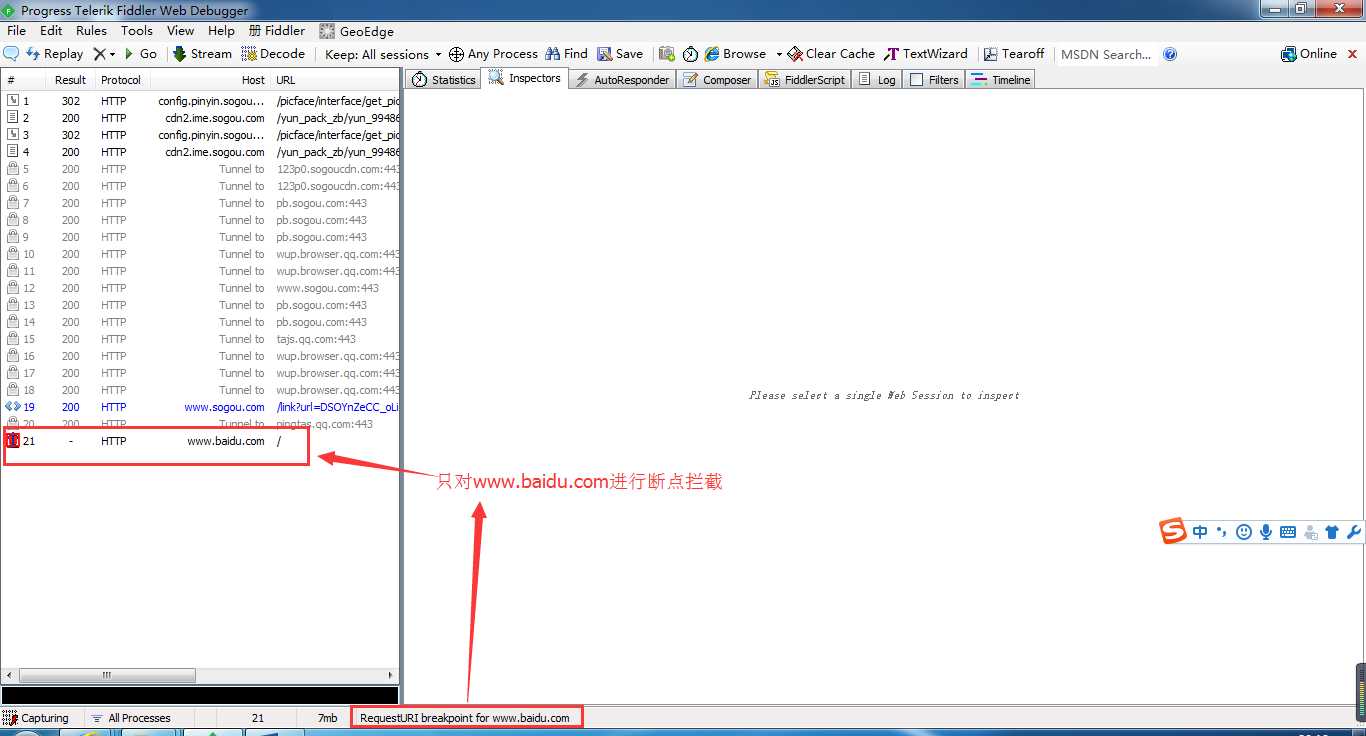Click RequestURI breakpoint status text

pos(465,718)
